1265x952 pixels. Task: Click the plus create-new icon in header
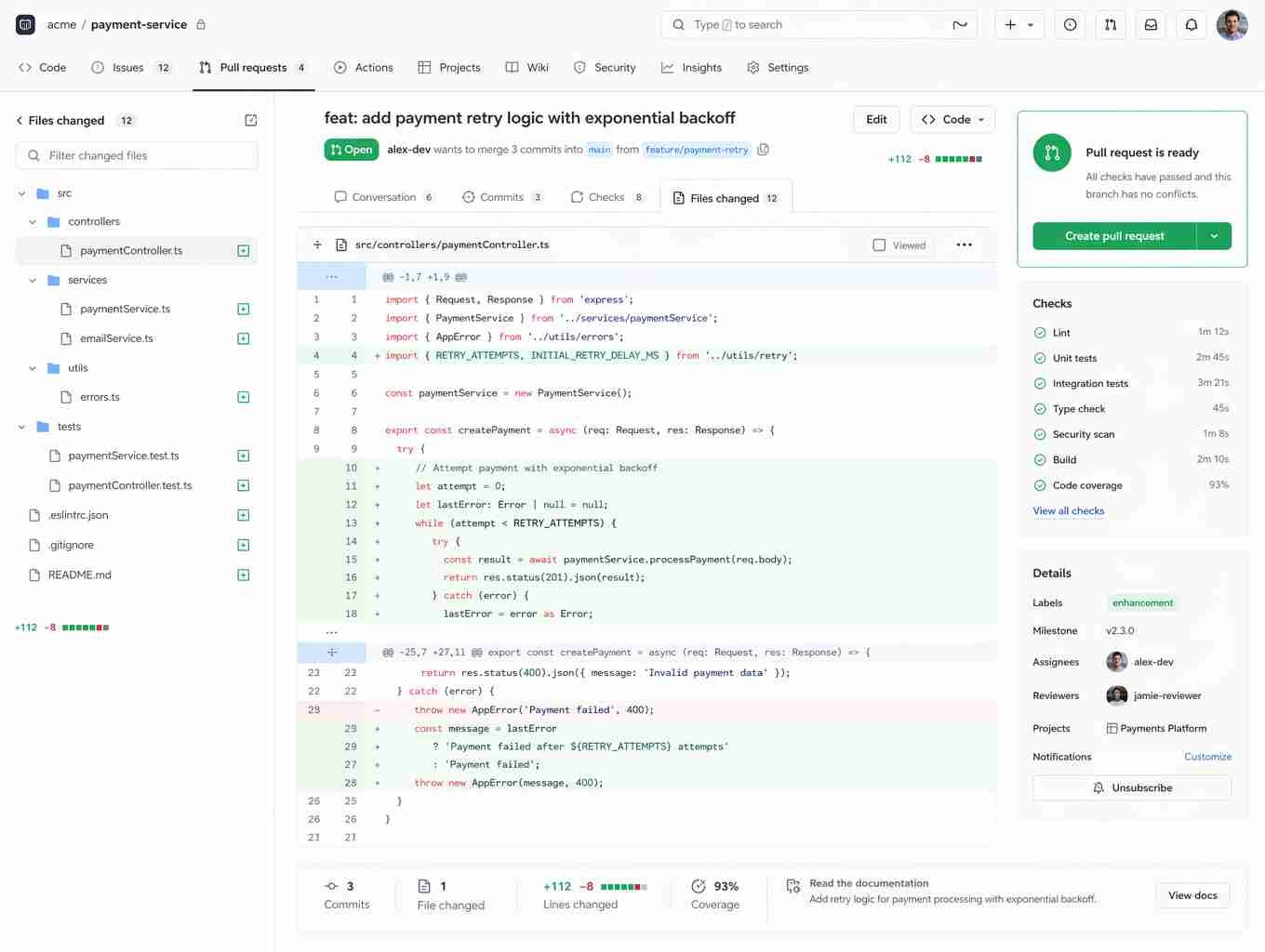pos(1010,25)
